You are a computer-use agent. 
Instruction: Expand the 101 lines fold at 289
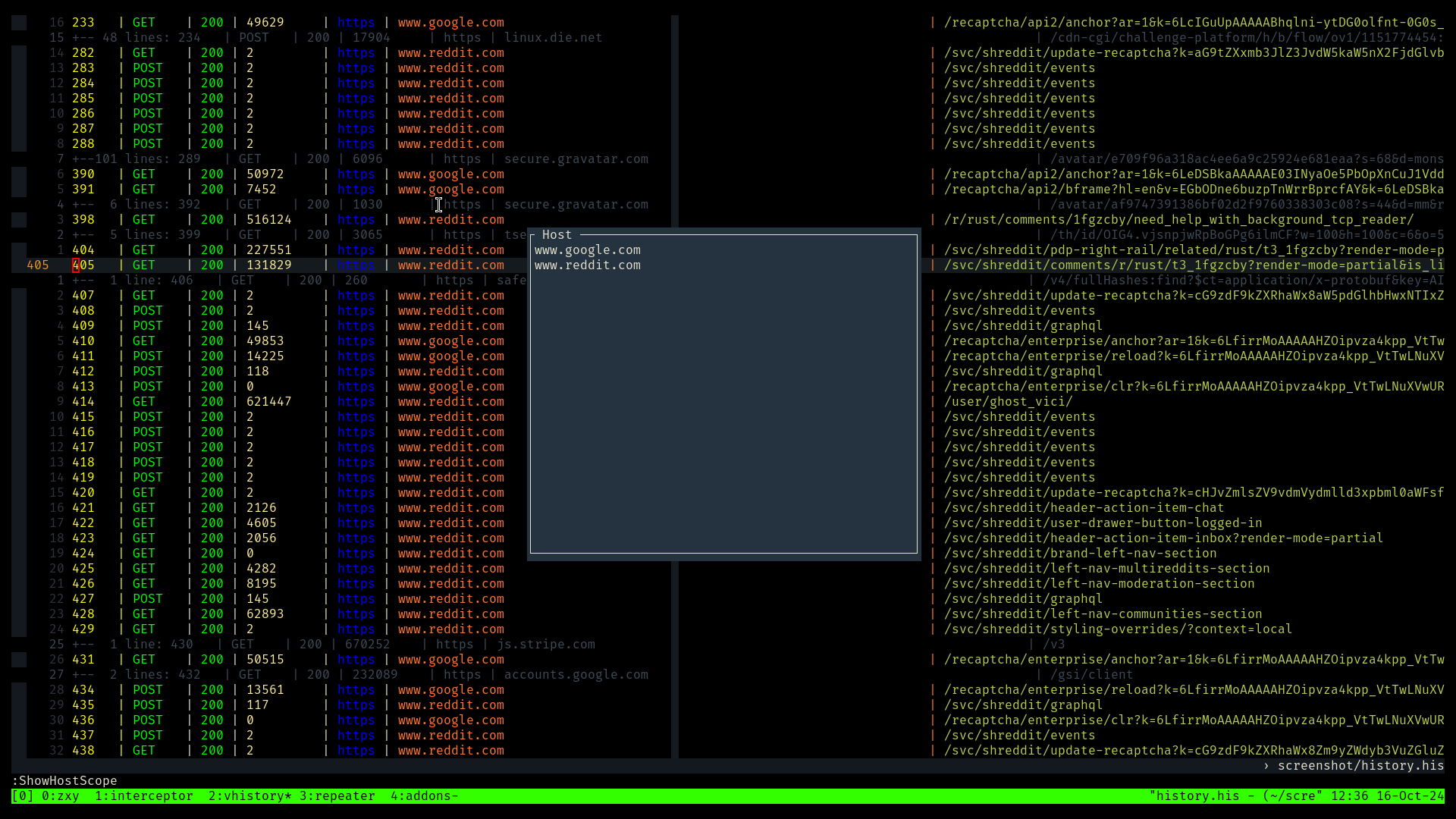click(136, 159)
